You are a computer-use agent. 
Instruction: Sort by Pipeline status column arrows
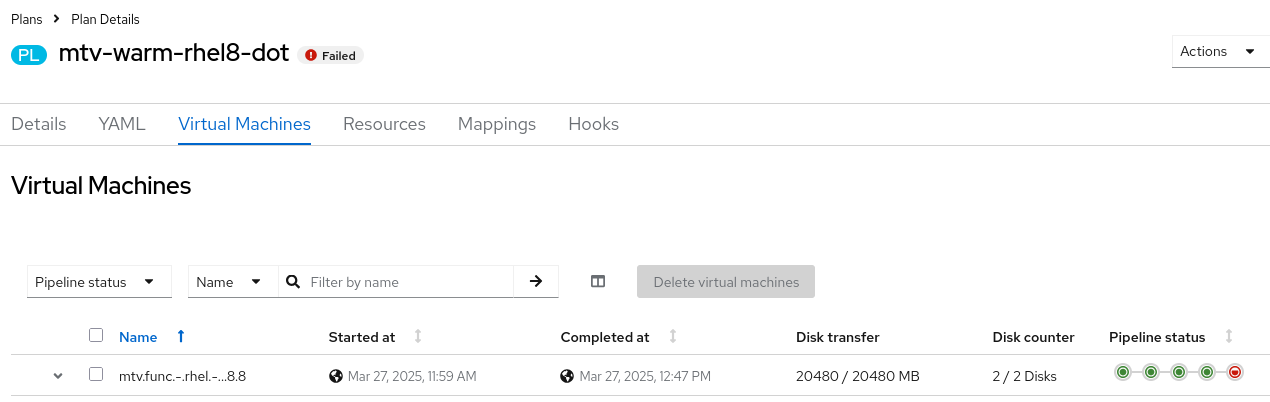click(1229, 337)
